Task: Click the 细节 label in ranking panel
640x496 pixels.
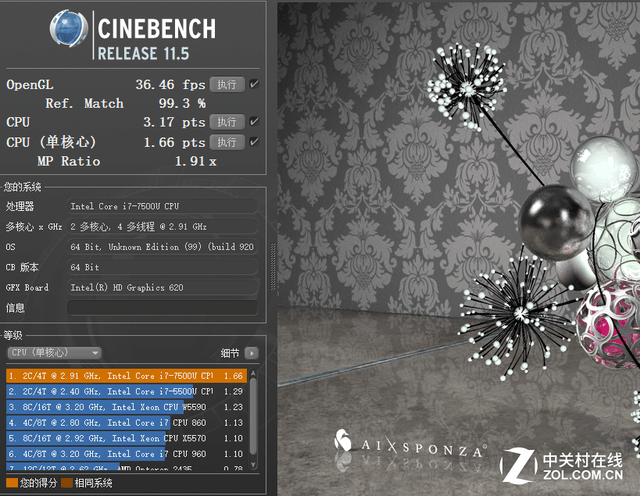Action: (x=230, y=353)
